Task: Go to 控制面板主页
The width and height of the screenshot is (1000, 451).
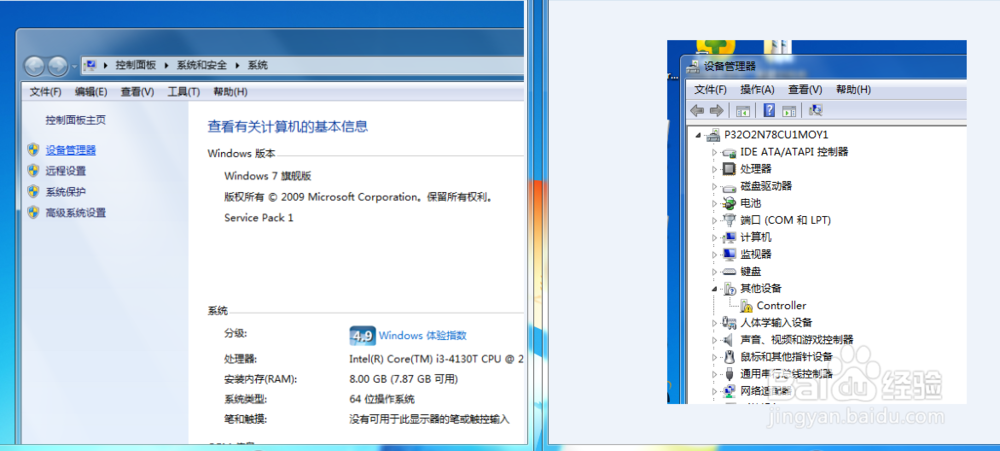Action: (76, 120)
